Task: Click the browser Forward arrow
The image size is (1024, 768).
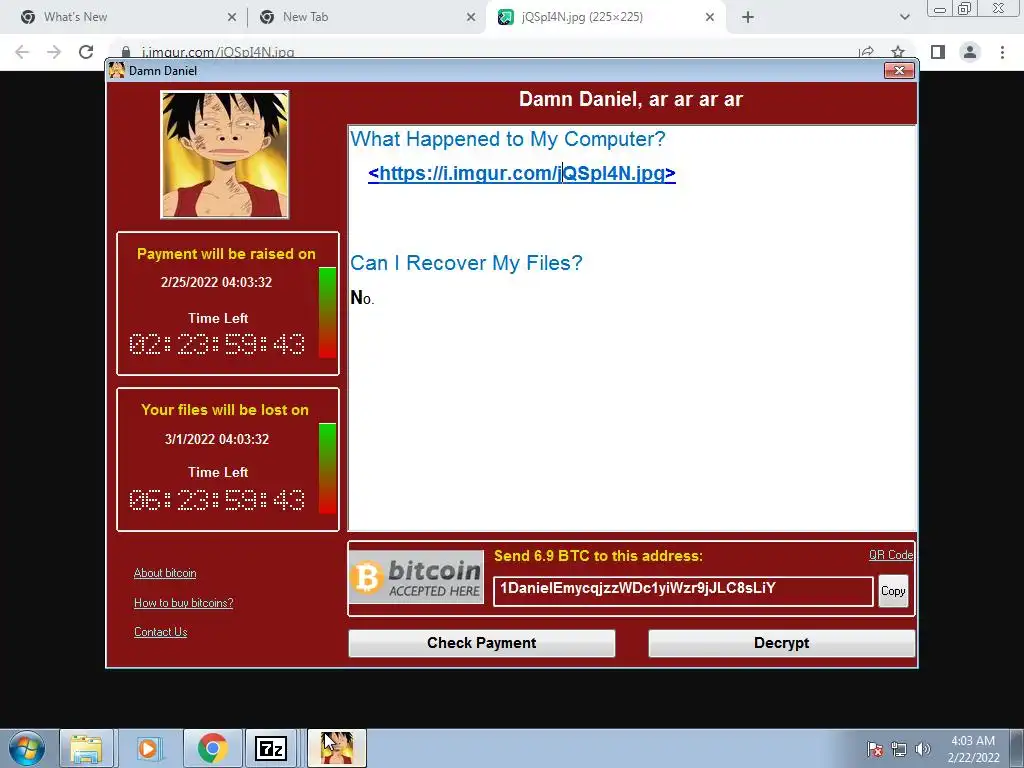Action: point(54,52)
